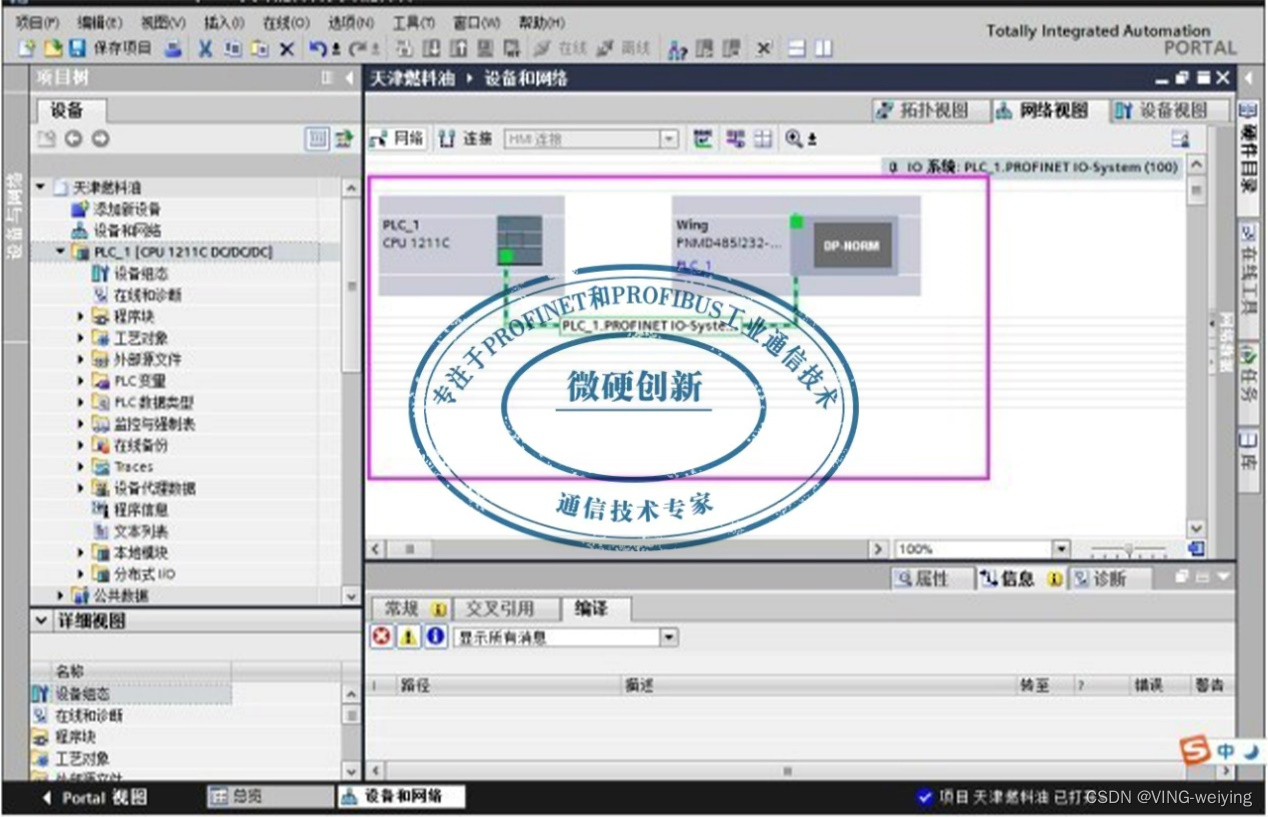The height and width of the screenshot is (817, 1268).
Task: Toggle the 网络 networking mode button
Action: point(397,139)
